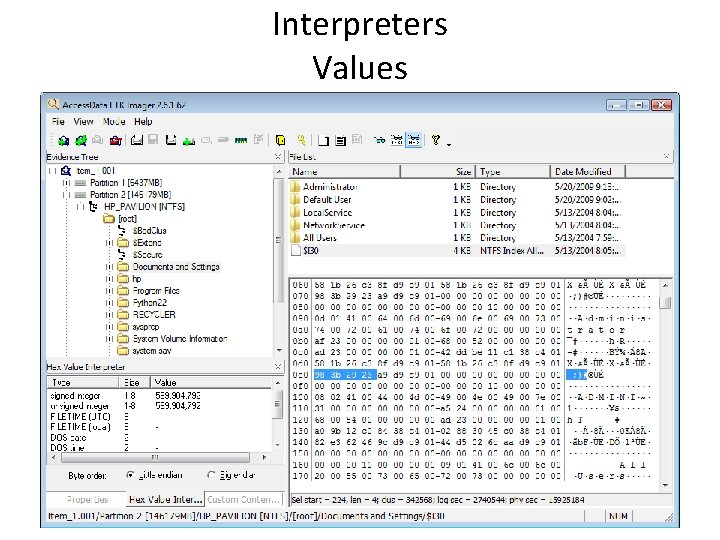Sort file list by Size column
This screenshot has width=720, height=540.
[x=438, y=172]
